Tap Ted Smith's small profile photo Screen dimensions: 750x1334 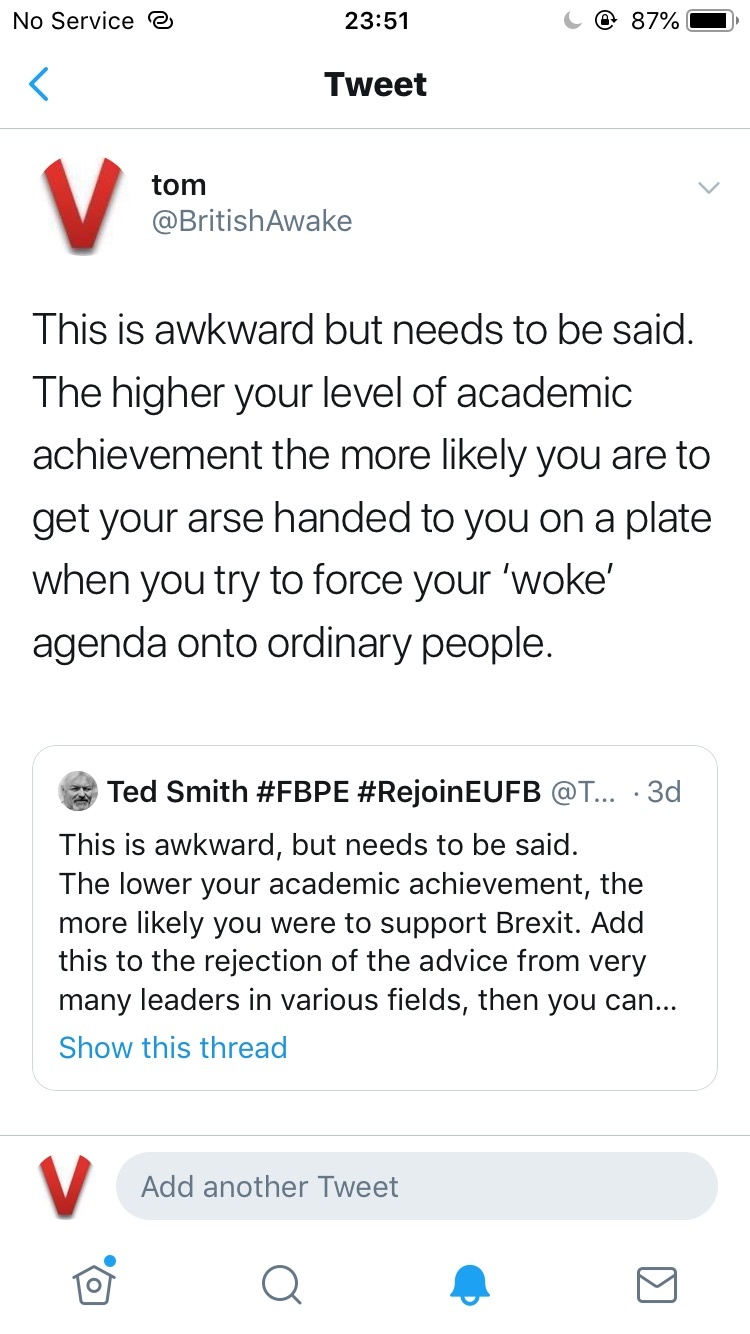pos(79,792)
